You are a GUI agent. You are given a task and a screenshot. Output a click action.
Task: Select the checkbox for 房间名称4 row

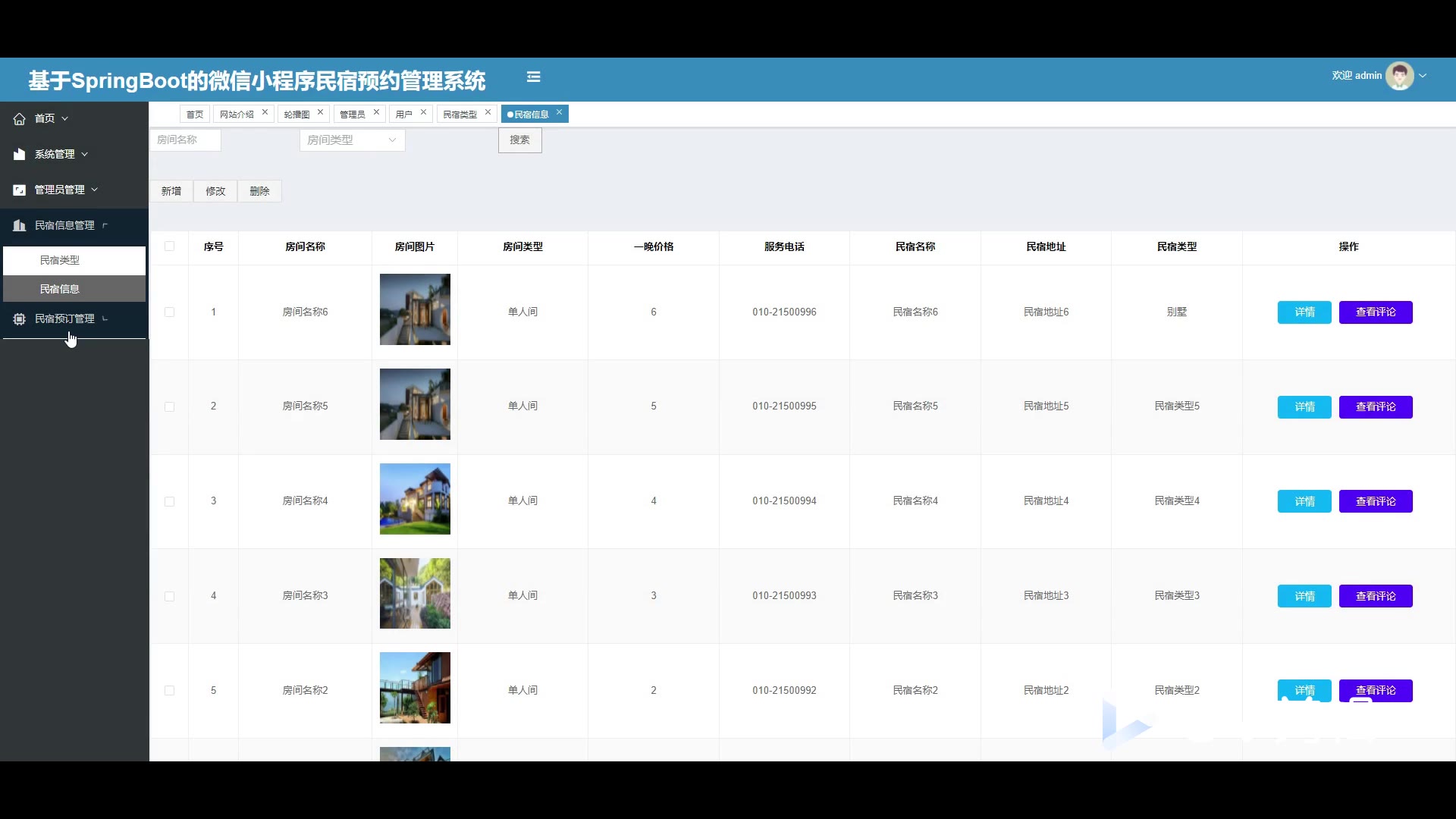(x=169, y=501)
